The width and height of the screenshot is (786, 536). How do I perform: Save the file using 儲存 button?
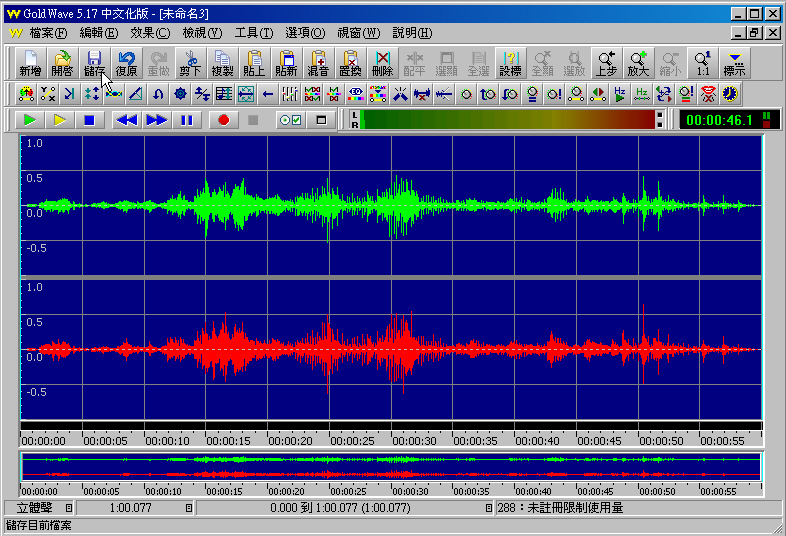(x=94, y=64)
